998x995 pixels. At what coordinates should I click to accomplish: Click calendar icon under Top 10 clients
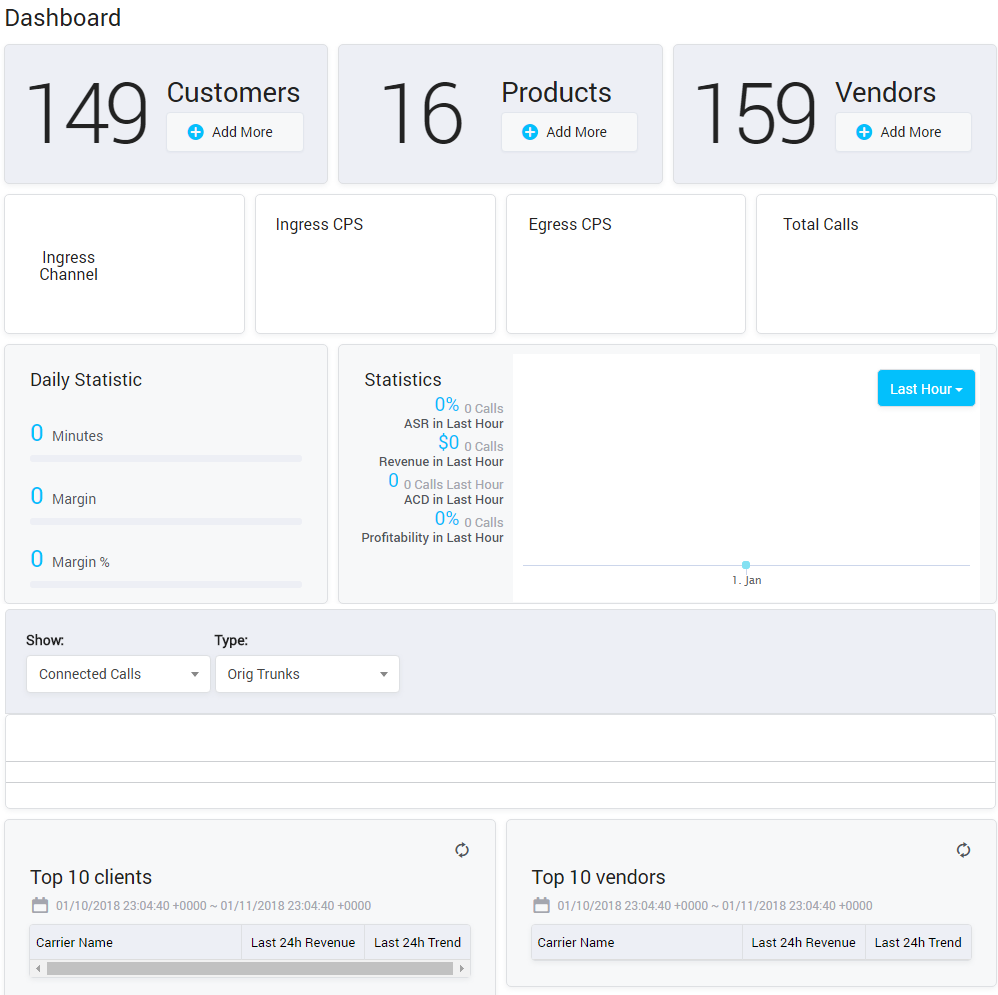pos(40,905)
